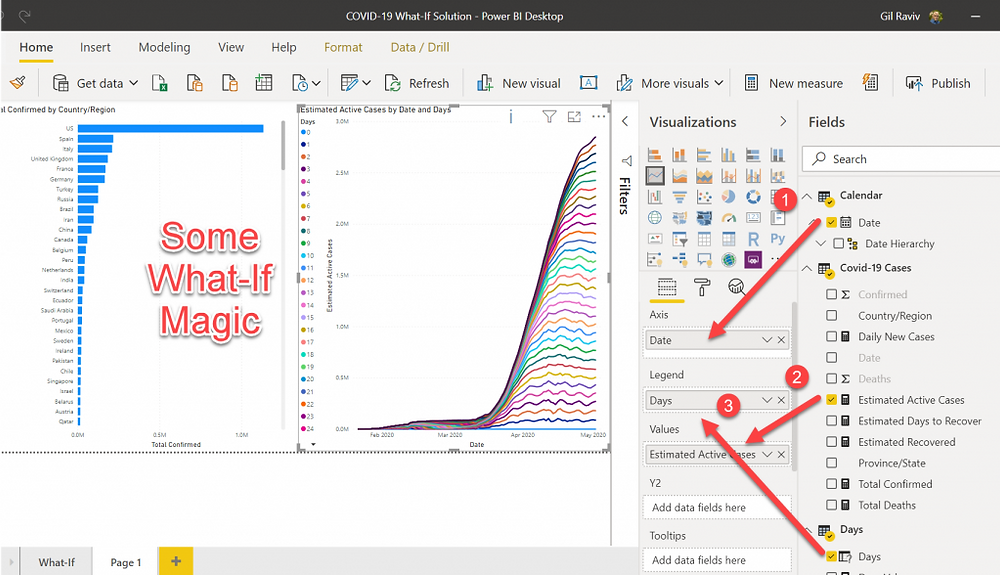This screenshot has height=575, width=1000.
Task: Click the filter icon on chart header
Action: click(549, 116)
